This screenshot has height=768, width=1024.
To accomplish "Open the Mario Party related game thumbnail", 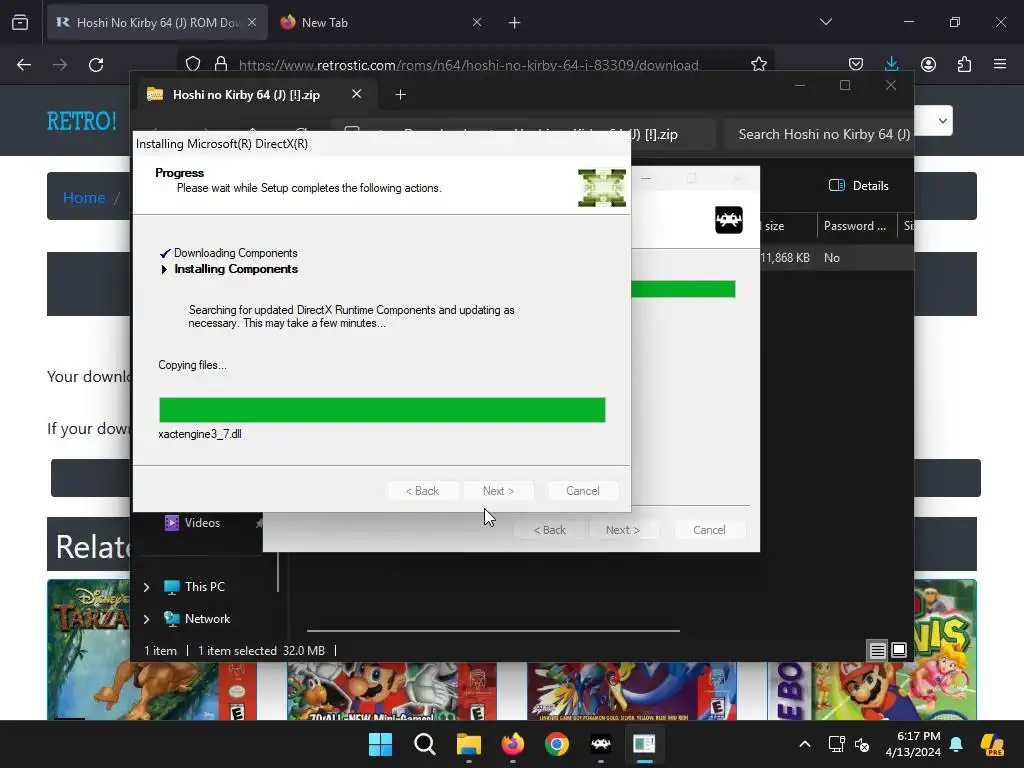I will point(392,692).
